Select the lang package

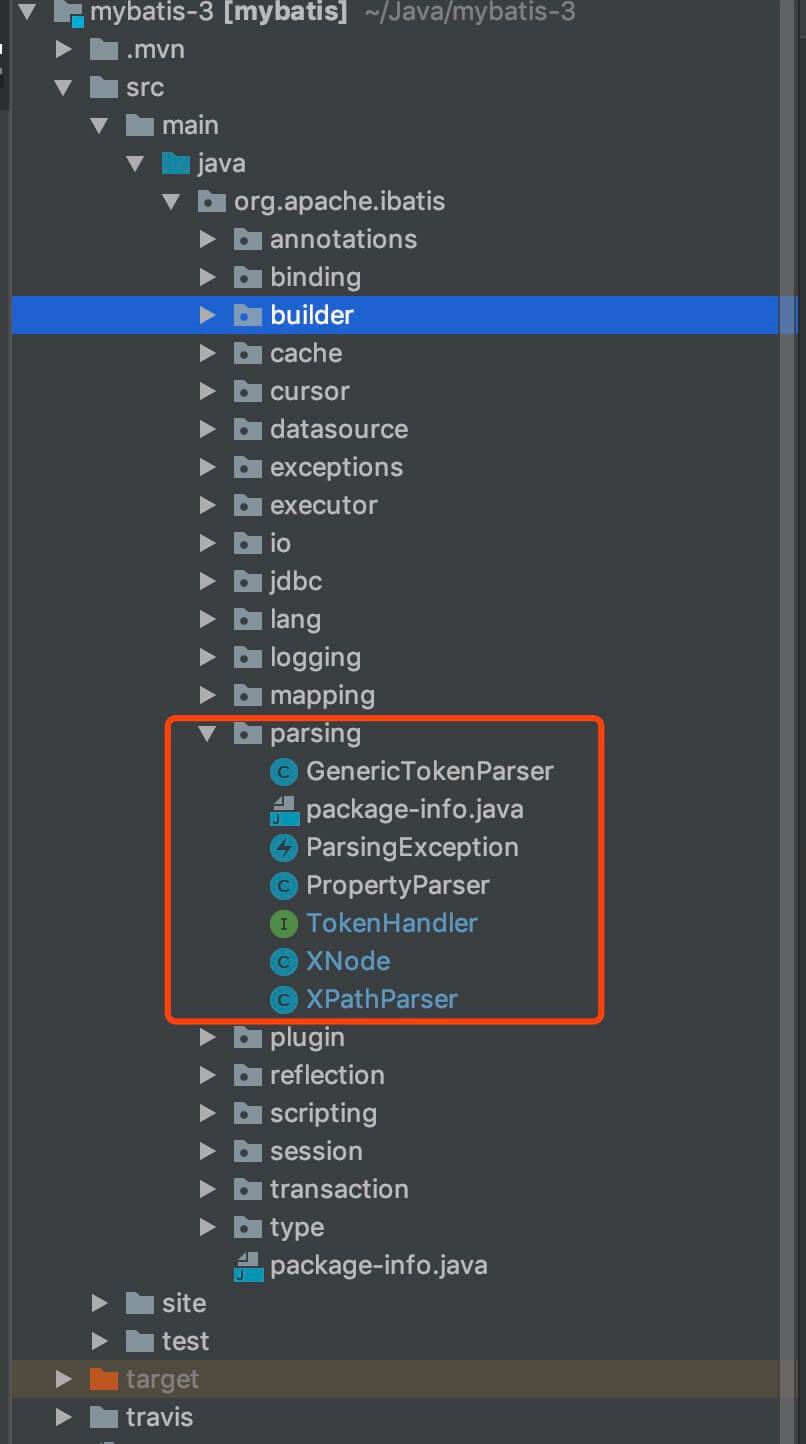click(x=295, y=619)
